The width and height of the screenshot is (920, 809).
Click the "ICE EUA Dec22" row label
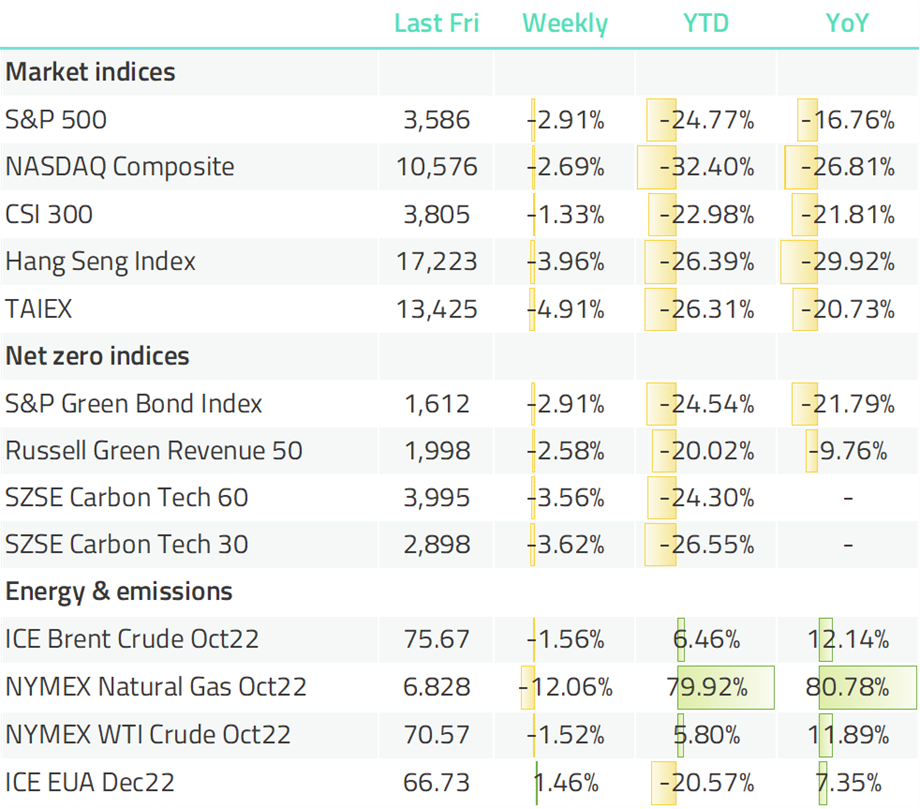(x=90, y=783)
